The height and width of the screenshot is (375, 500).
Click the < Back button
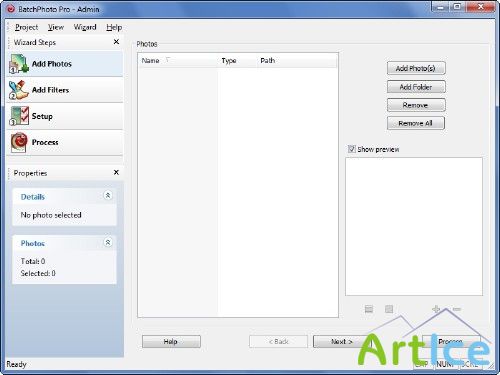278,342
